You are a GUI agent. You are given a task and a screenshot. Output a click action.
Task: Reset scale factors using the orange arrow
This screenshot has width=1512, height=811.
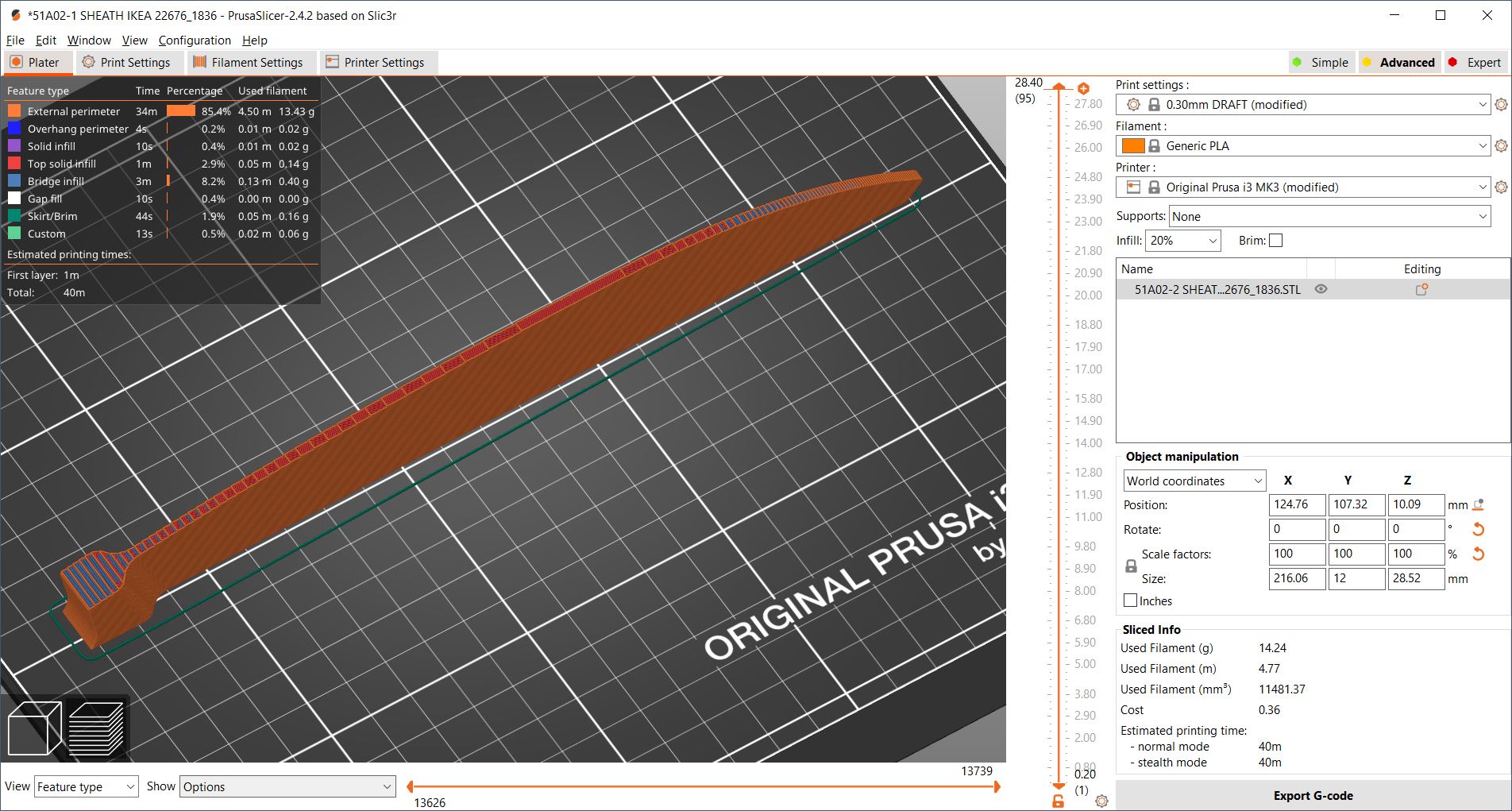[1478, 554]
